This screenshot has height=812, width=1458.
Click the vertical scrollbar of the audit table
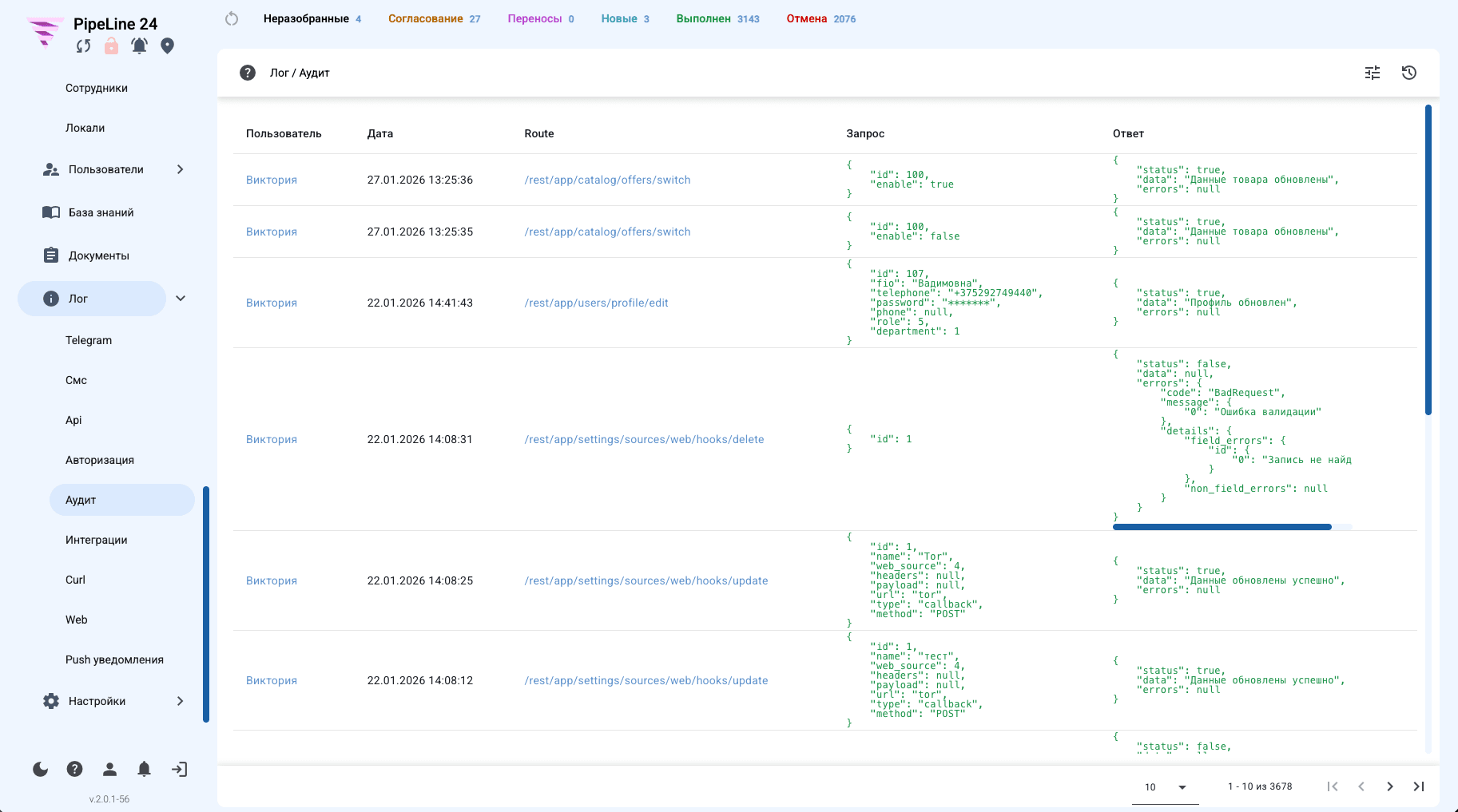(1428, 259)
